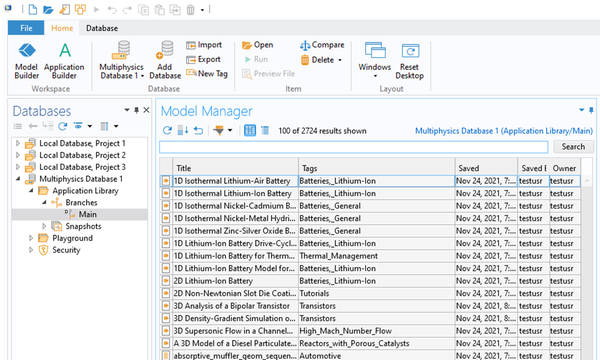Expand the Security node
Screen dimensions: 600x360
point(31,250)
